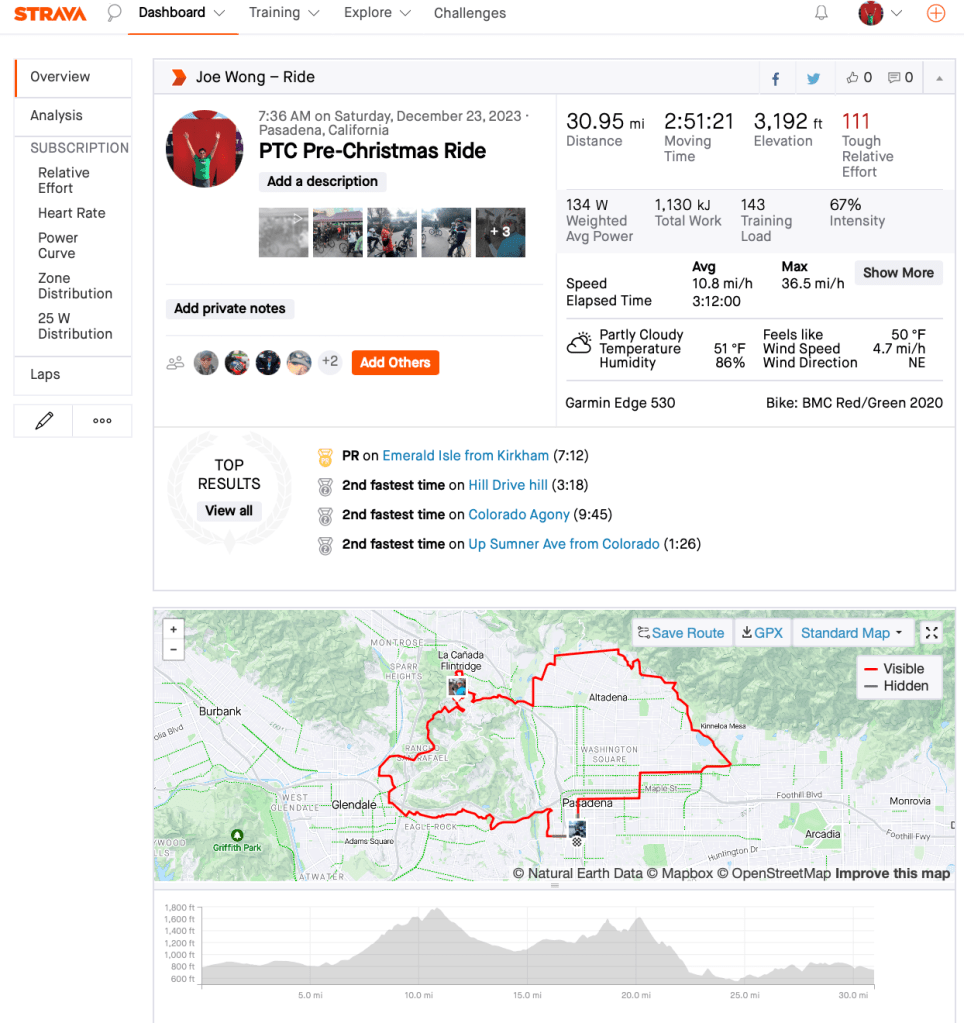Image resolution: width=964 pixels, height=1023 pixels.
Task: Open the +3 photos thumbnail
Action: (x=500, y=232)
